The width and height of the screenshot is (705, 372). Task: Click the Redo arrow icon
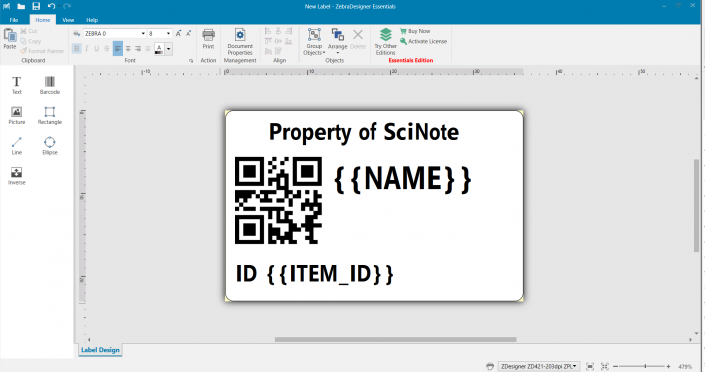[x=67, y=6]
